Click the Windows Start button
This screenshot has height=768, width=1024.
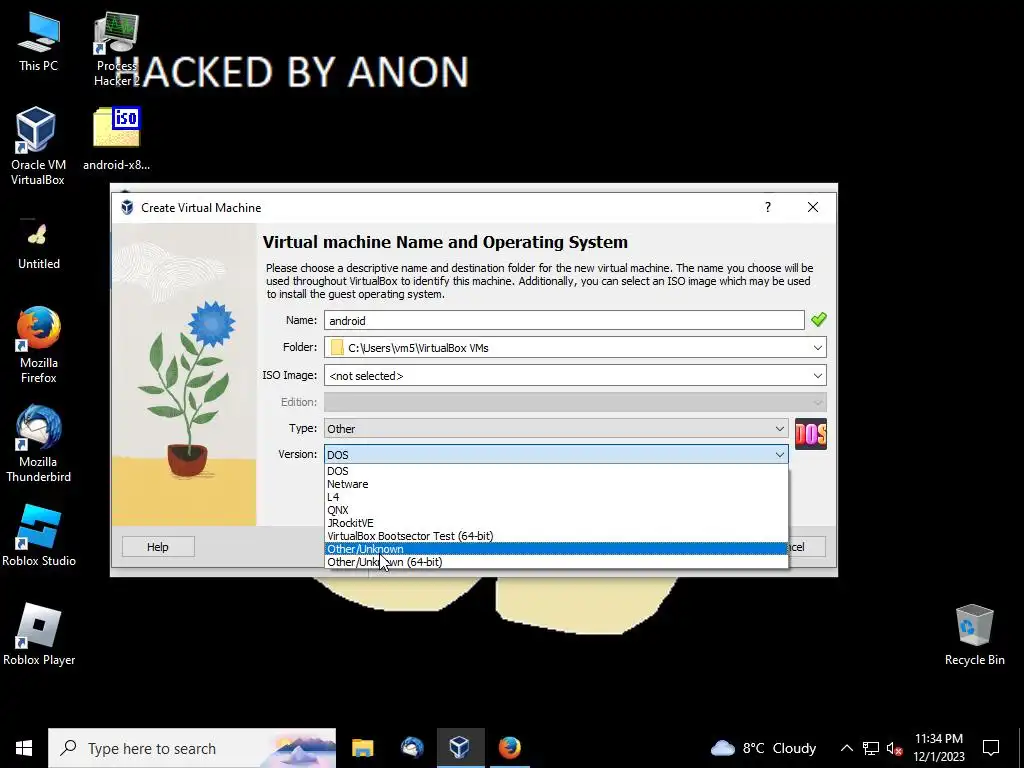[x=24, y=748]
